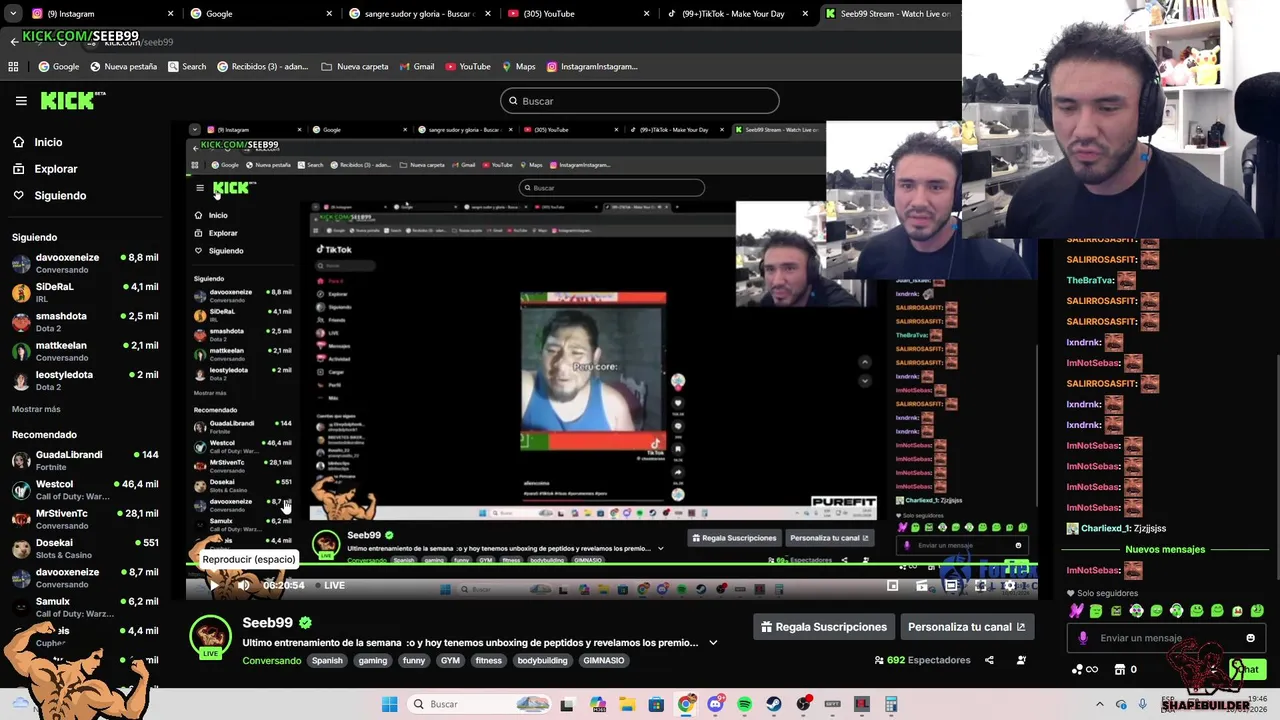The image size is (1280, 720).
Task: Open smashdota channel in following list
Action: pyautogui.click(x=85, y=321)
